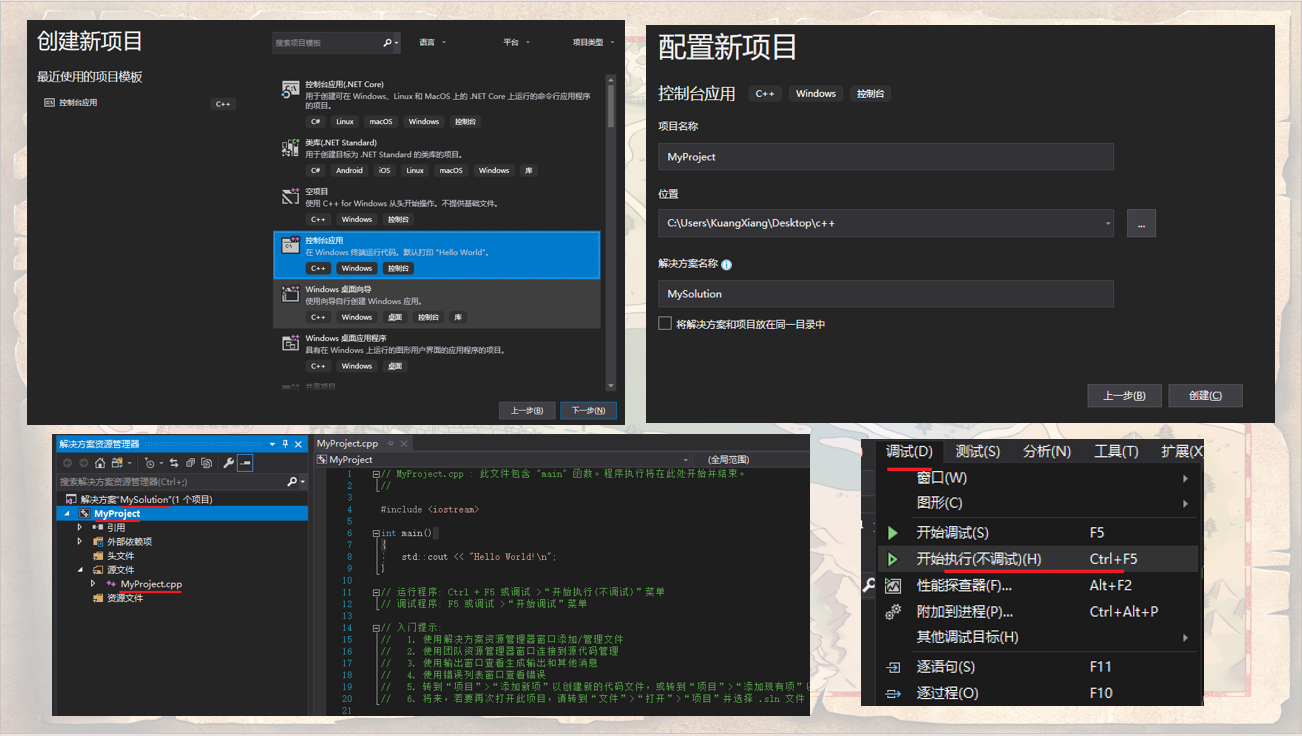Image resolution: width=1302 pixels, height=736 pixels.
Task: Select the 控制台应用 C++ template entry
Action: [436, 255]
